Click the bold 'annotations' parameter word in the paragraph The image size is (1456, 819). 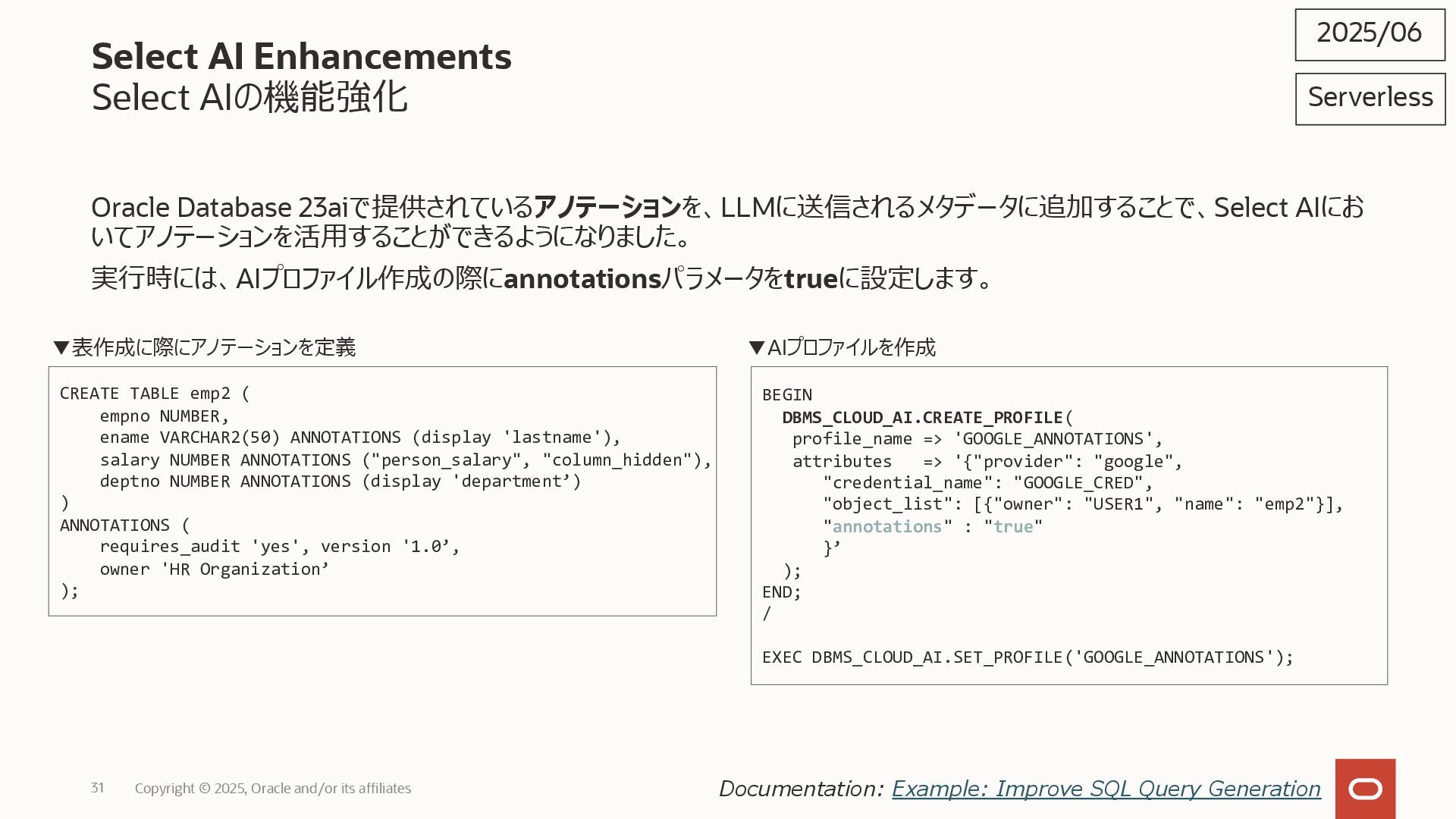point(582,279)
